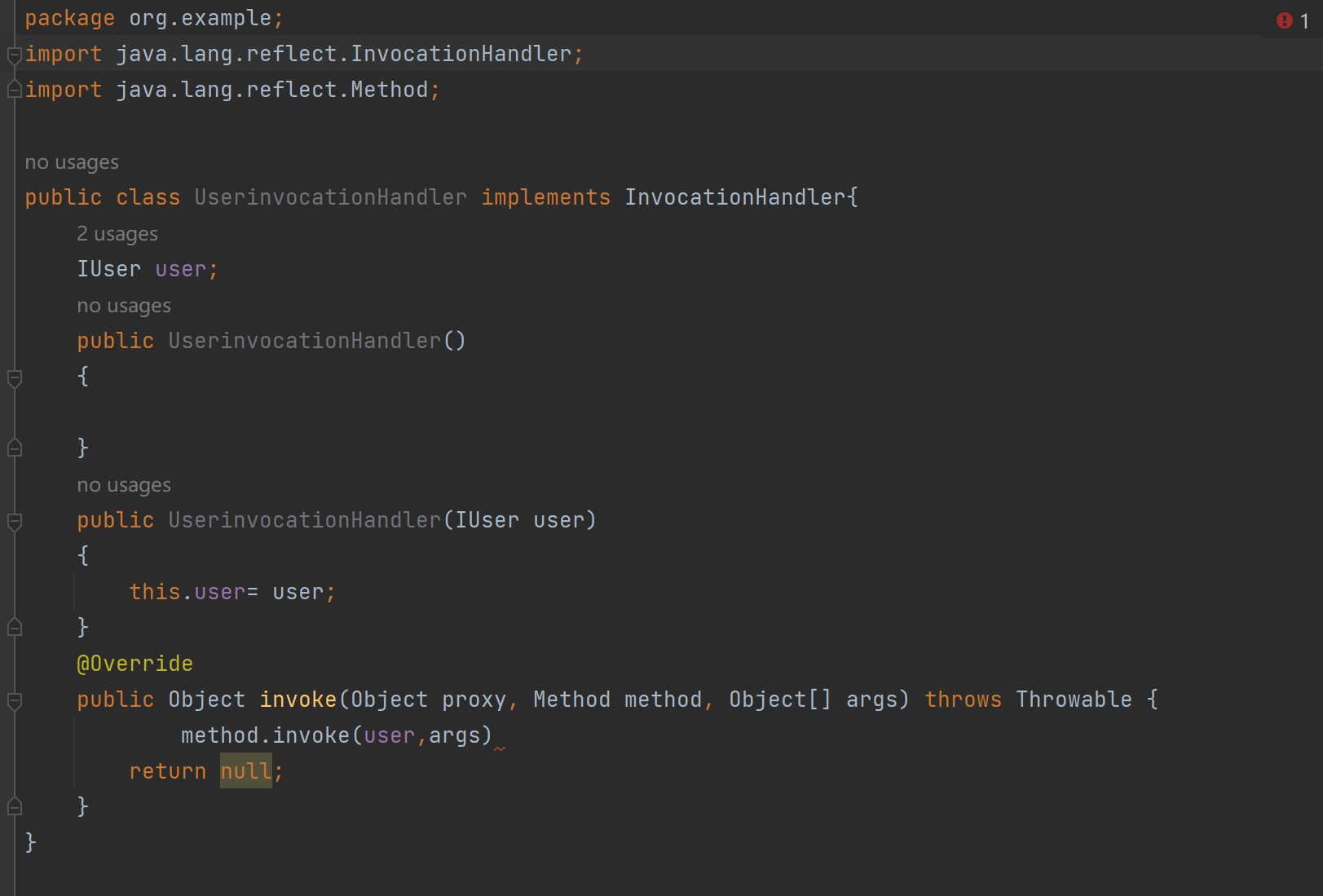Click the final closing brace of the class
Viewport: 1323px width, 896px height.
tap(30, 842)
